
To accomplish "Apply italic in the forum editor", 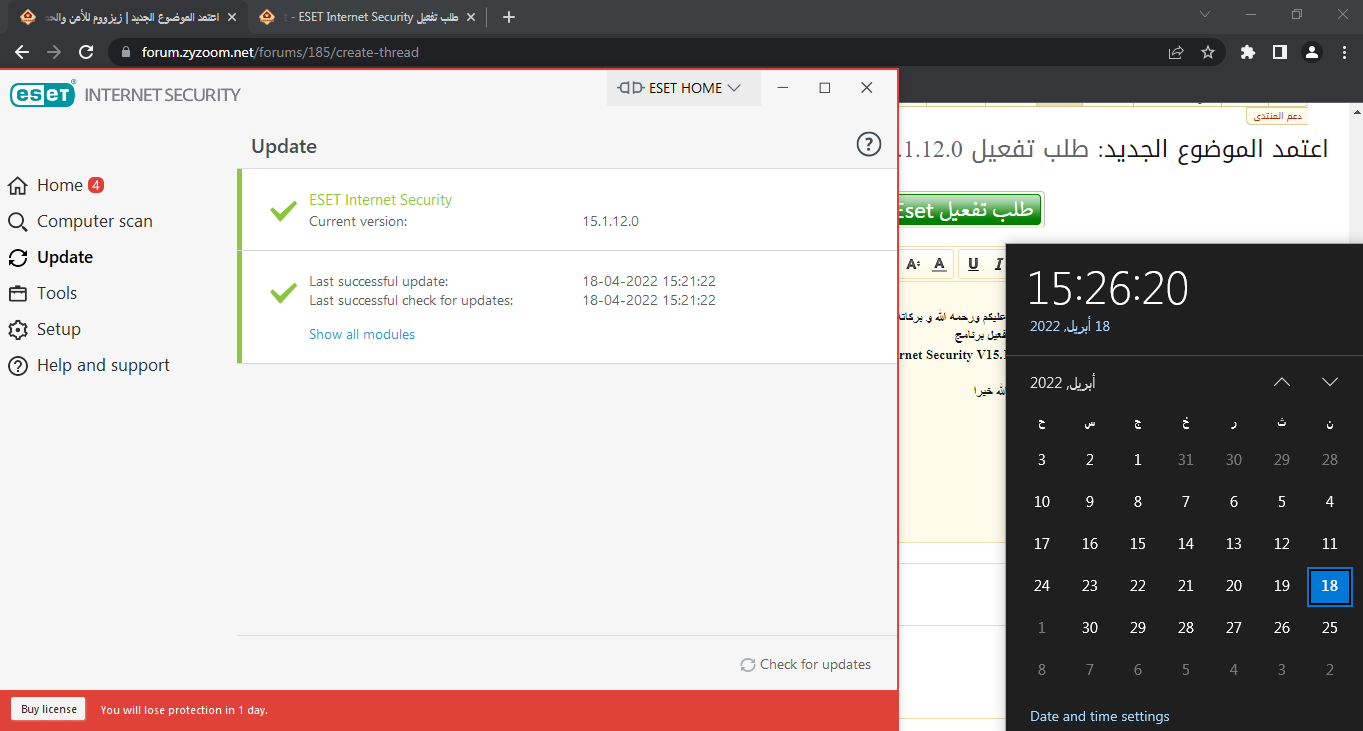I will pos(998,264).
